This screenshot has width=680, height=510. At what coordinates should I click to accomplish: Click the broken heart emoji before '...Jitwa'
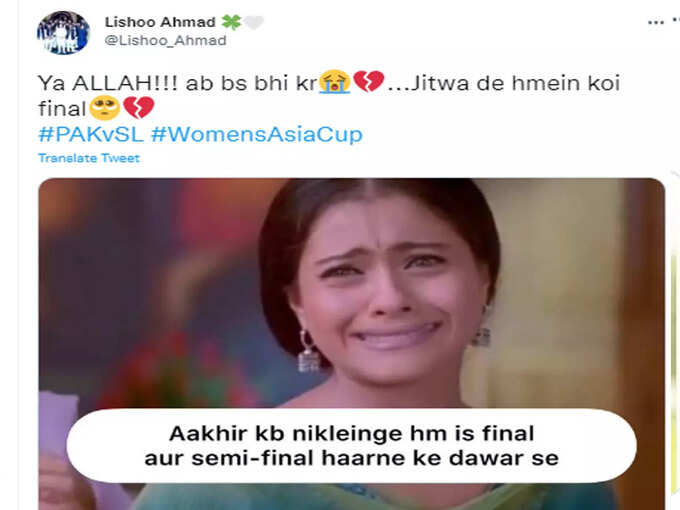(369, 82)
